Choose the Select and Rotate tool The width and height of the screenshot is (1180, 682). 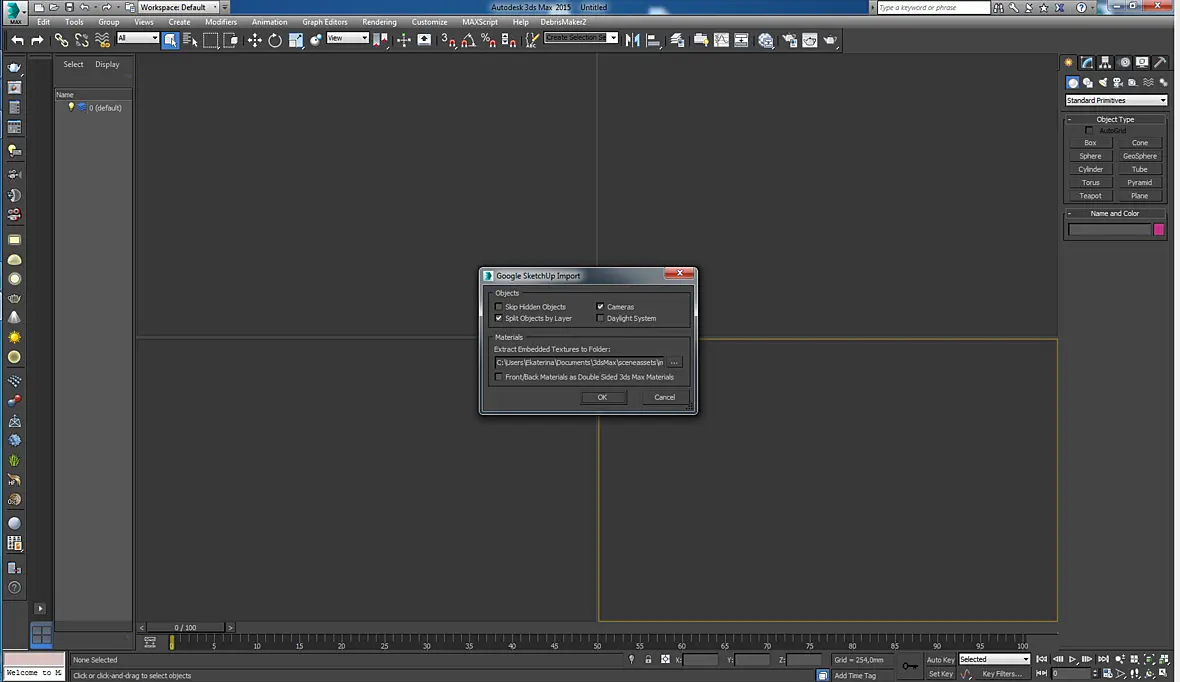pyautogui.click(x=275, y=41)
